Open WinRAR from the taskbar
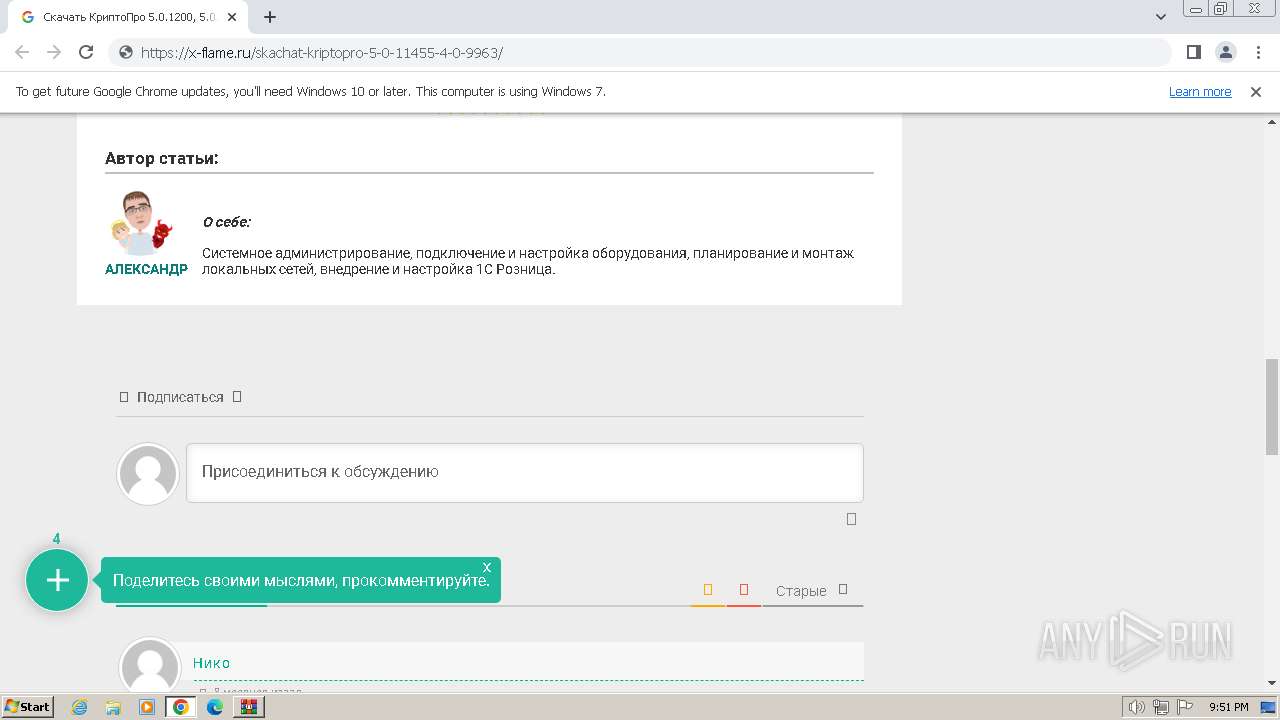 click(x=248, y=707)
